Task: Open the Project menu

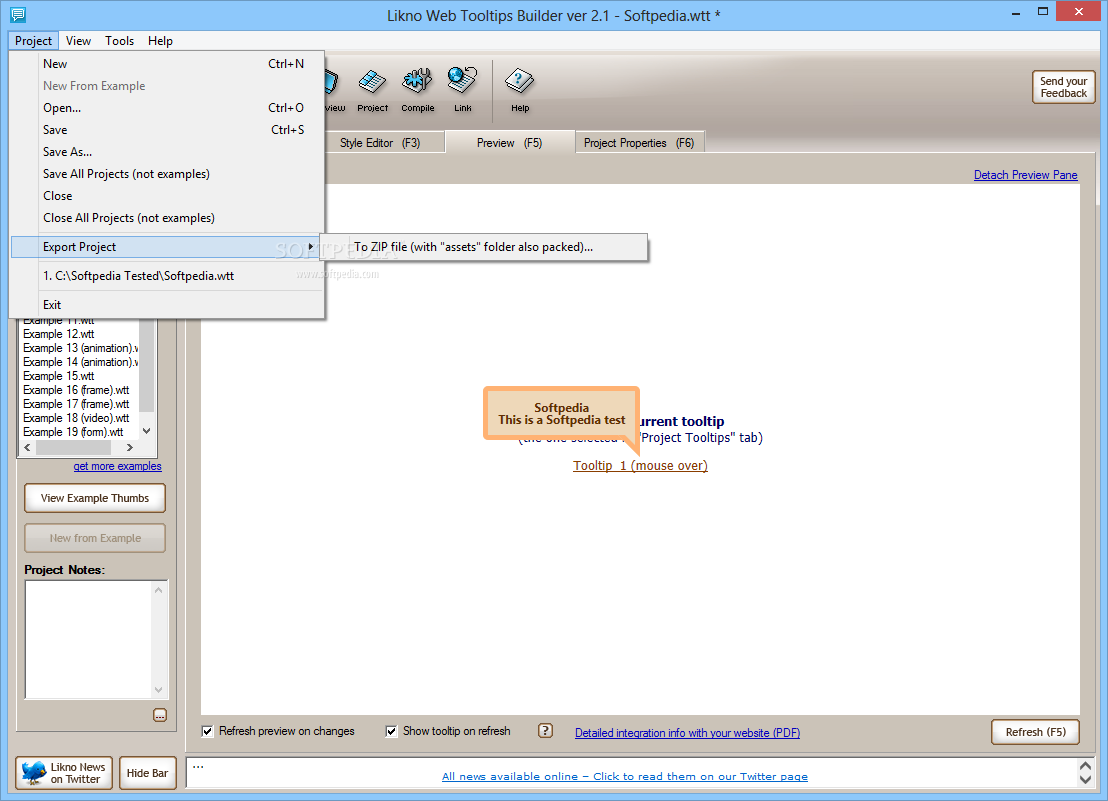Action: coord(33,41)
